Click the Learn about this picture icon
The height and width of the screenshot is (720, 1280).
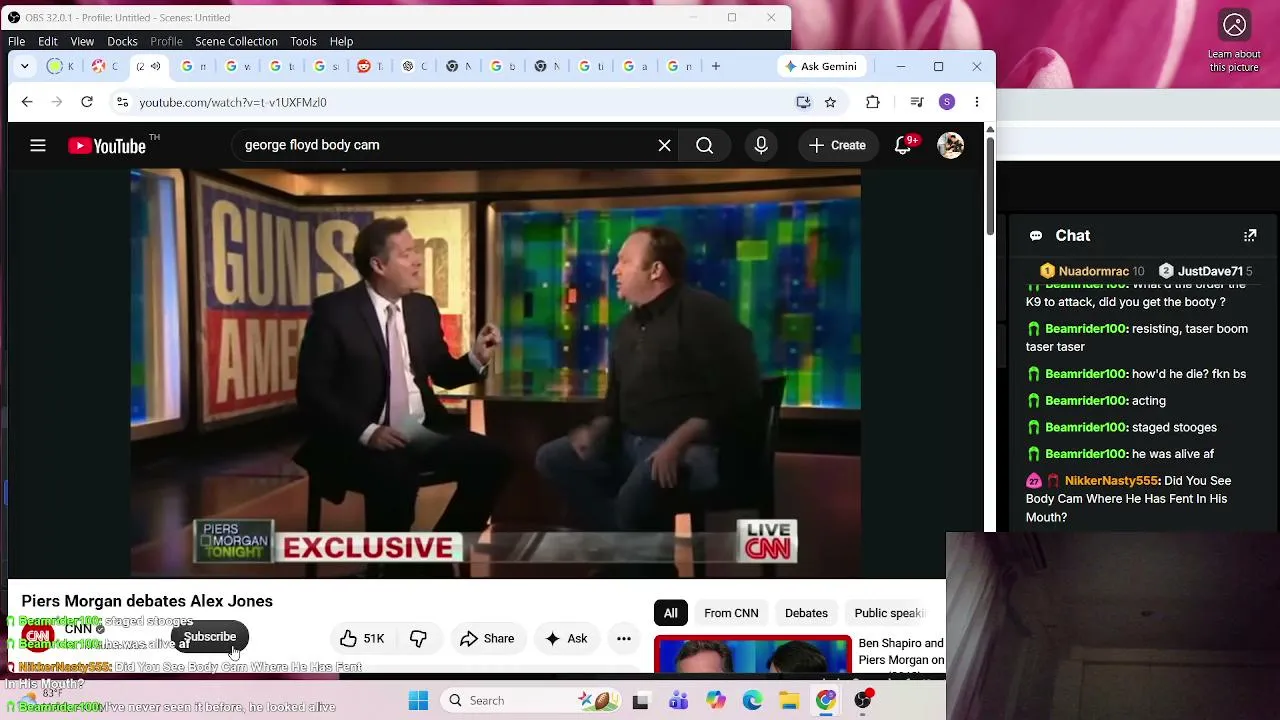tap(1235, 25)
